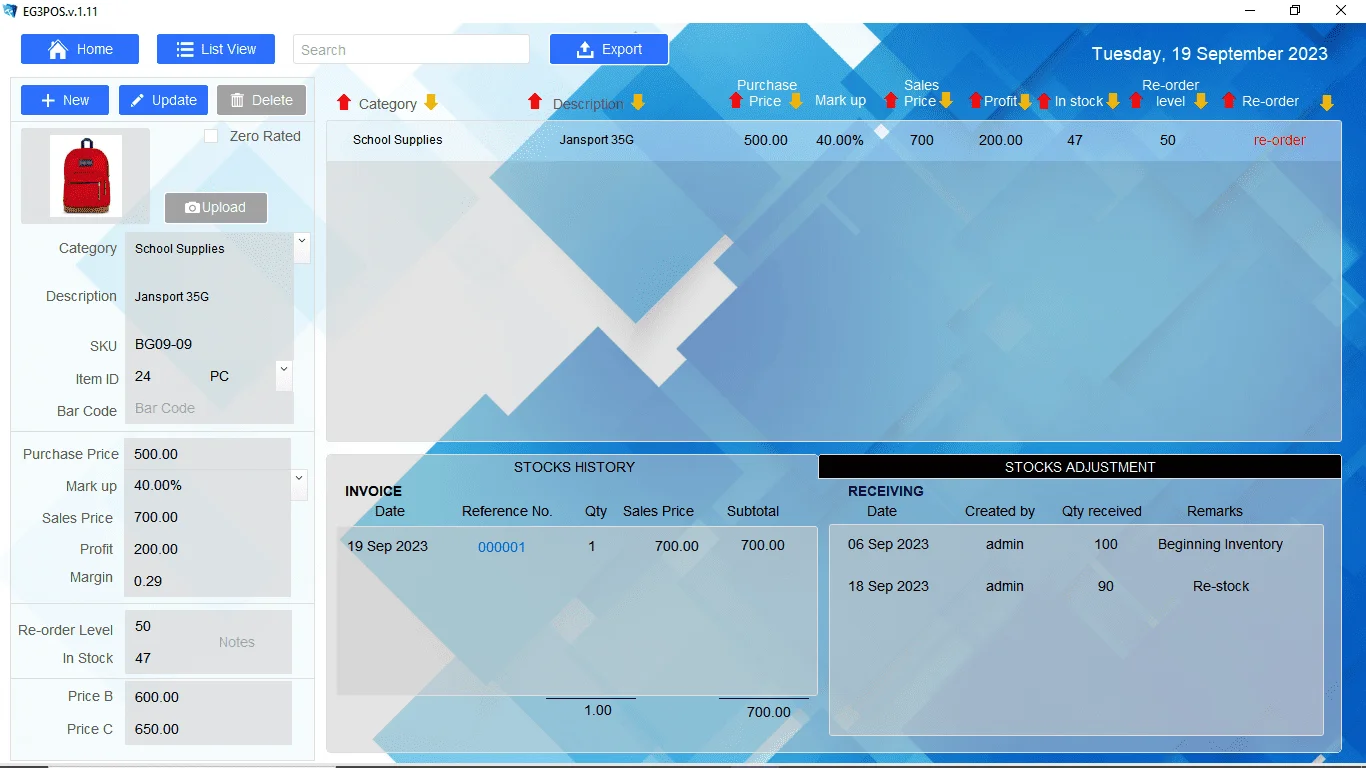
Task: Click the Price C field
Action: (x=208, y=729)
